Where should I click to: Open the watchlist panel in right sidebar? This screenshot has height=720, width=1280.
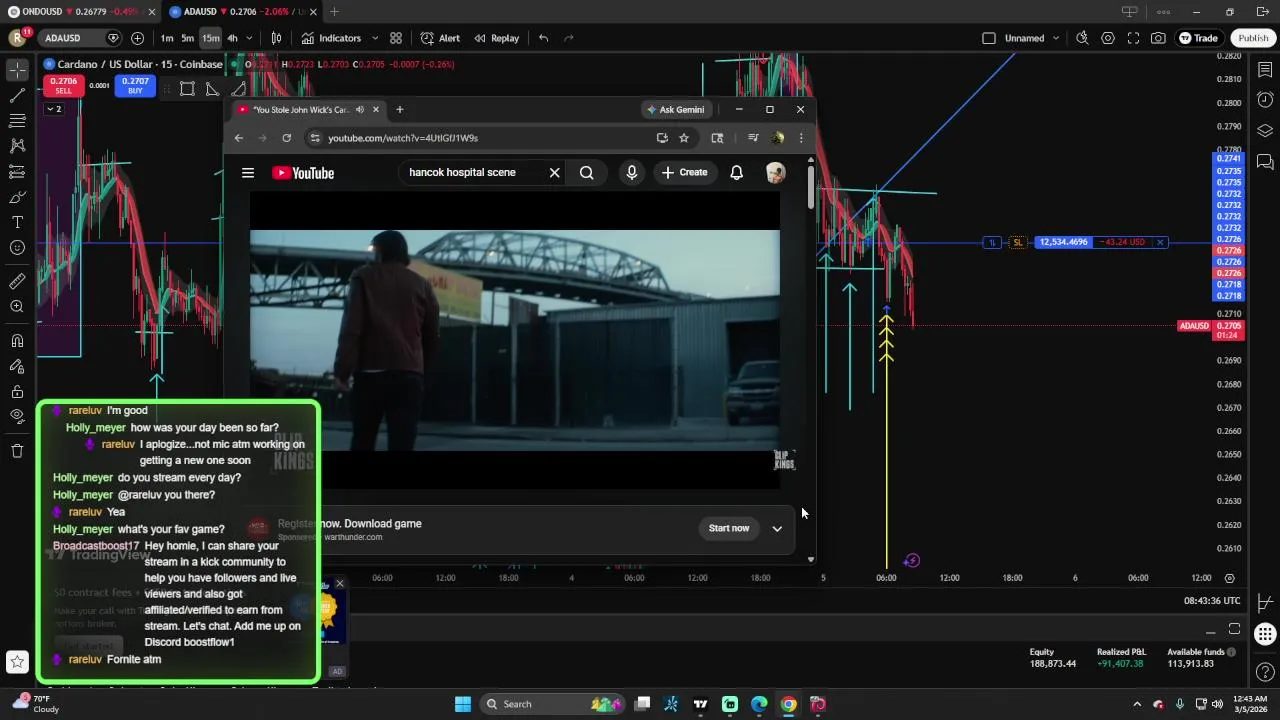[1265, 70]
